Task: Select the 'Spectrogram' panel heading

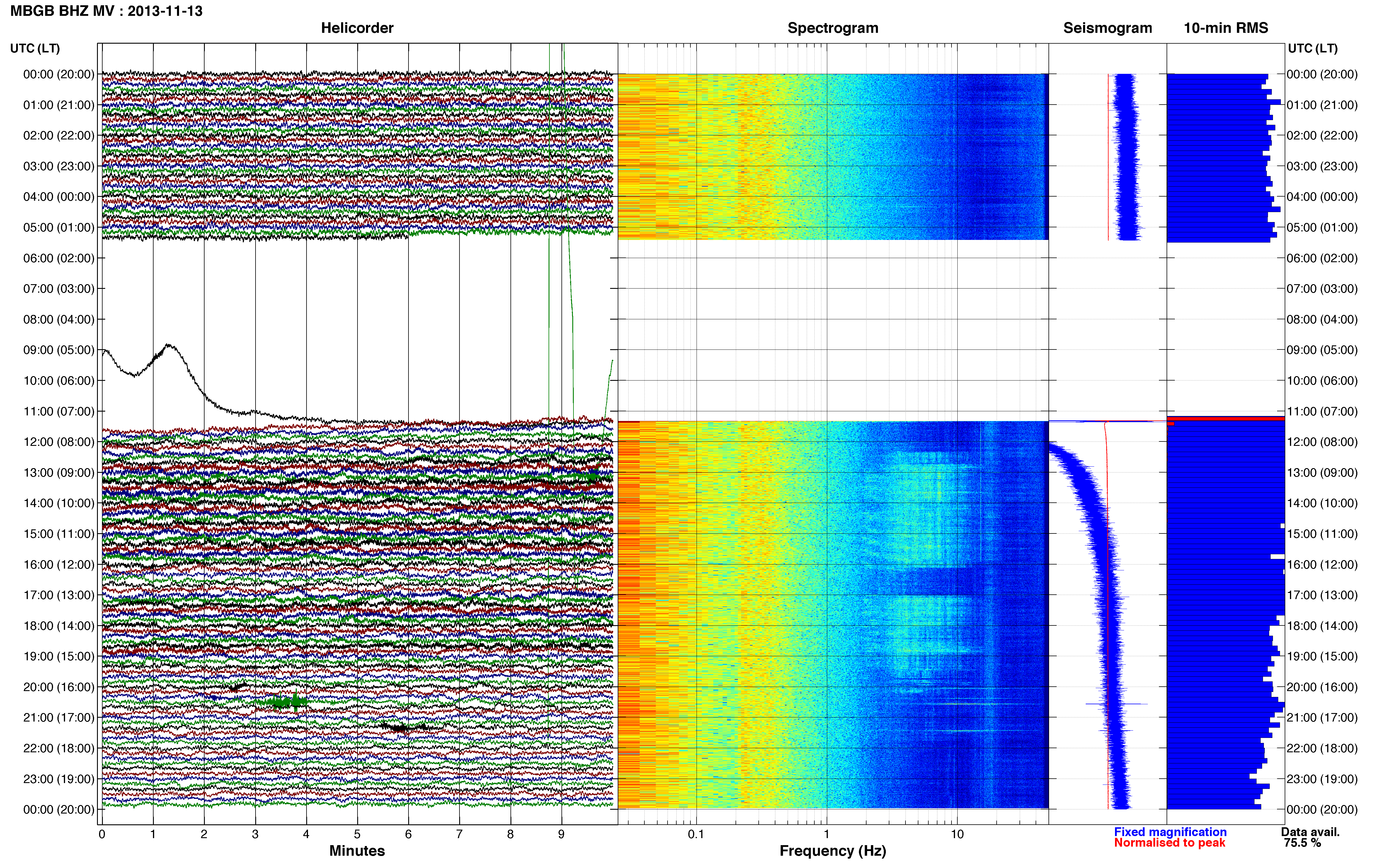Action: 833,28
